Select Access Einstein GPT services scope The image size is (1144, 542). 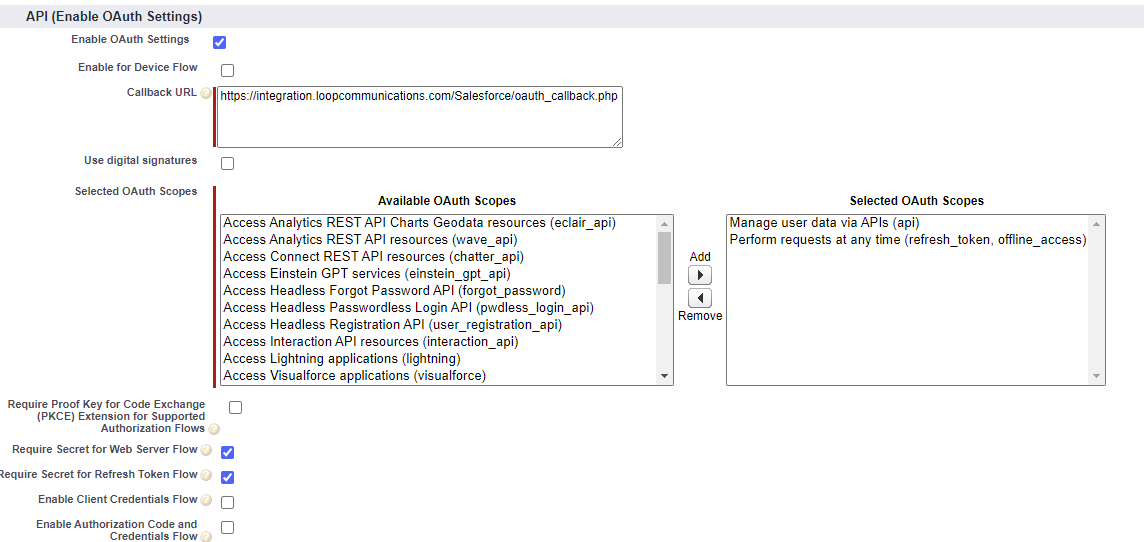click(367, 274)
